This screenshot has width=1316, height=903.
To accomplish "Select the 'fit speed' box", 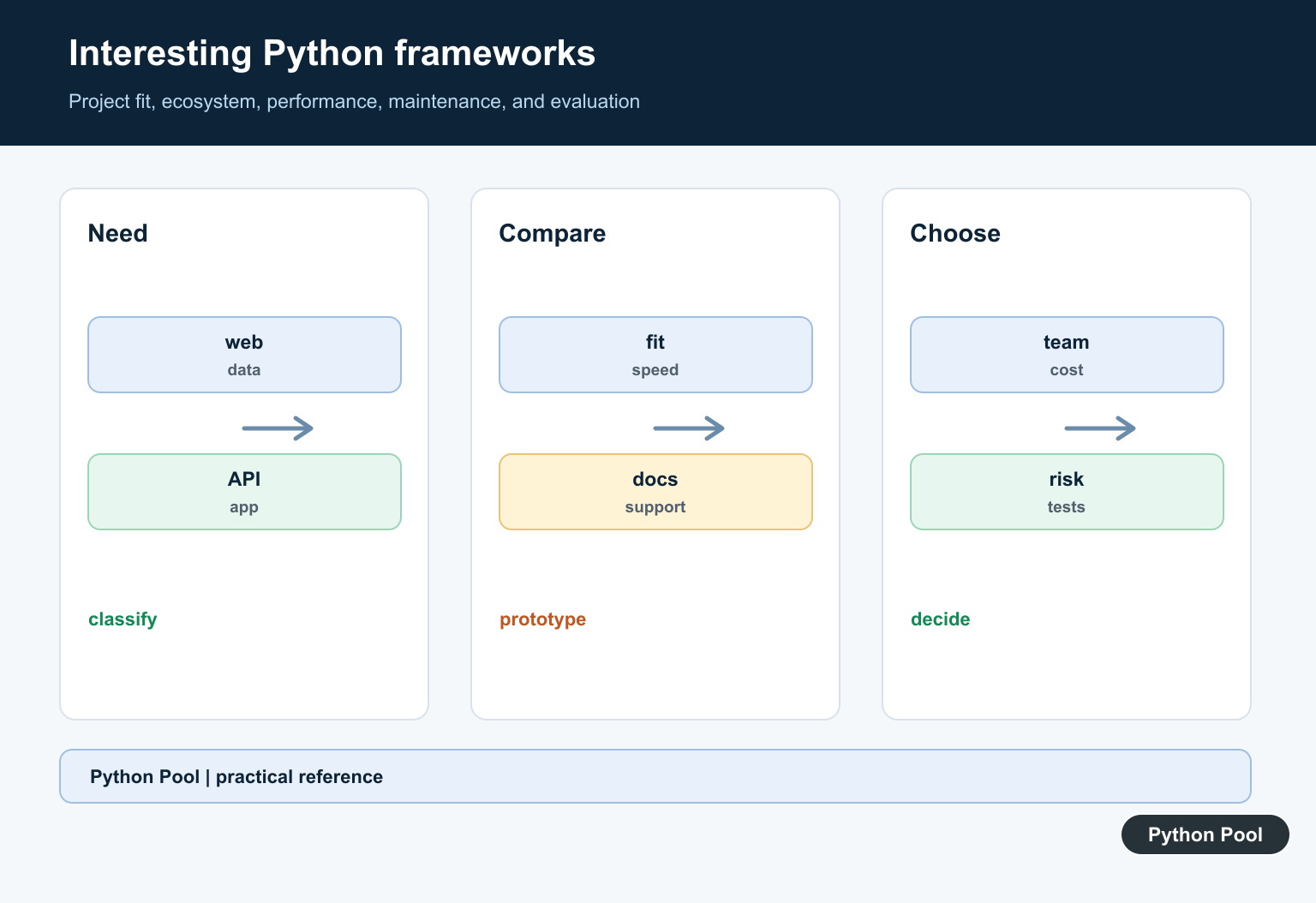I will pyautogui.click(x=655, y=355).
